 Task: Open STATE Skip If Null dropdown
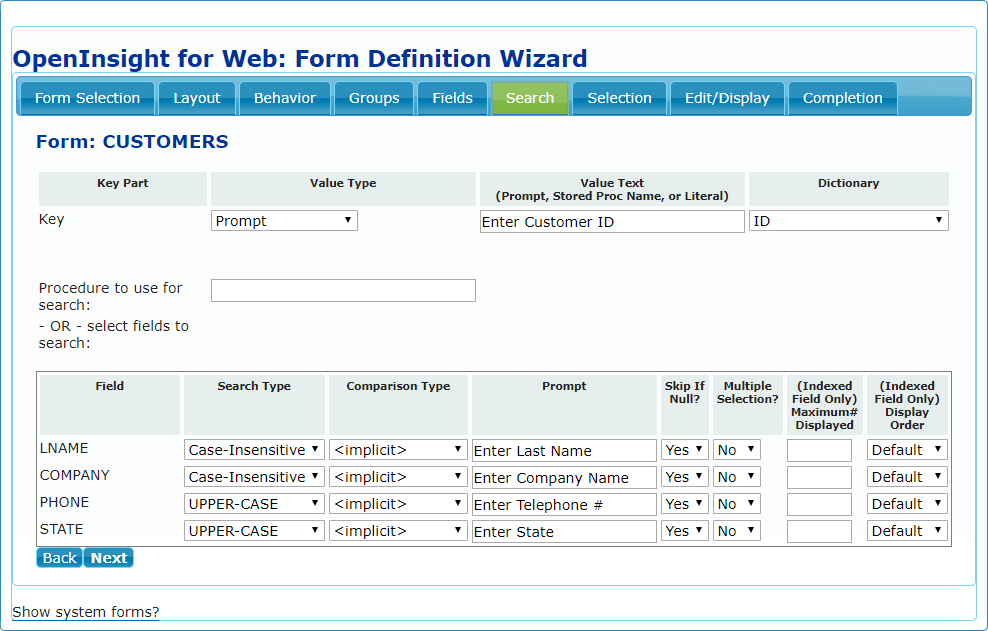[x=685, y=531]
